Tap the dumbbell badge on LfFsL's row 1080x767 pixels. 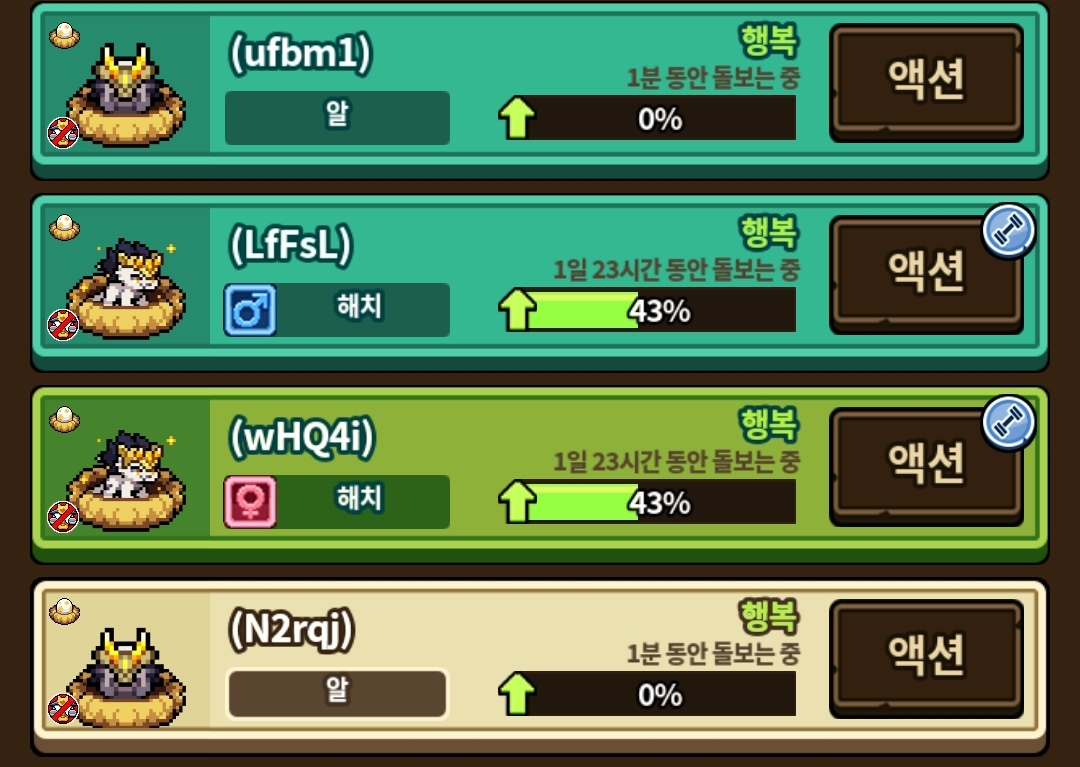point(1008,231)
